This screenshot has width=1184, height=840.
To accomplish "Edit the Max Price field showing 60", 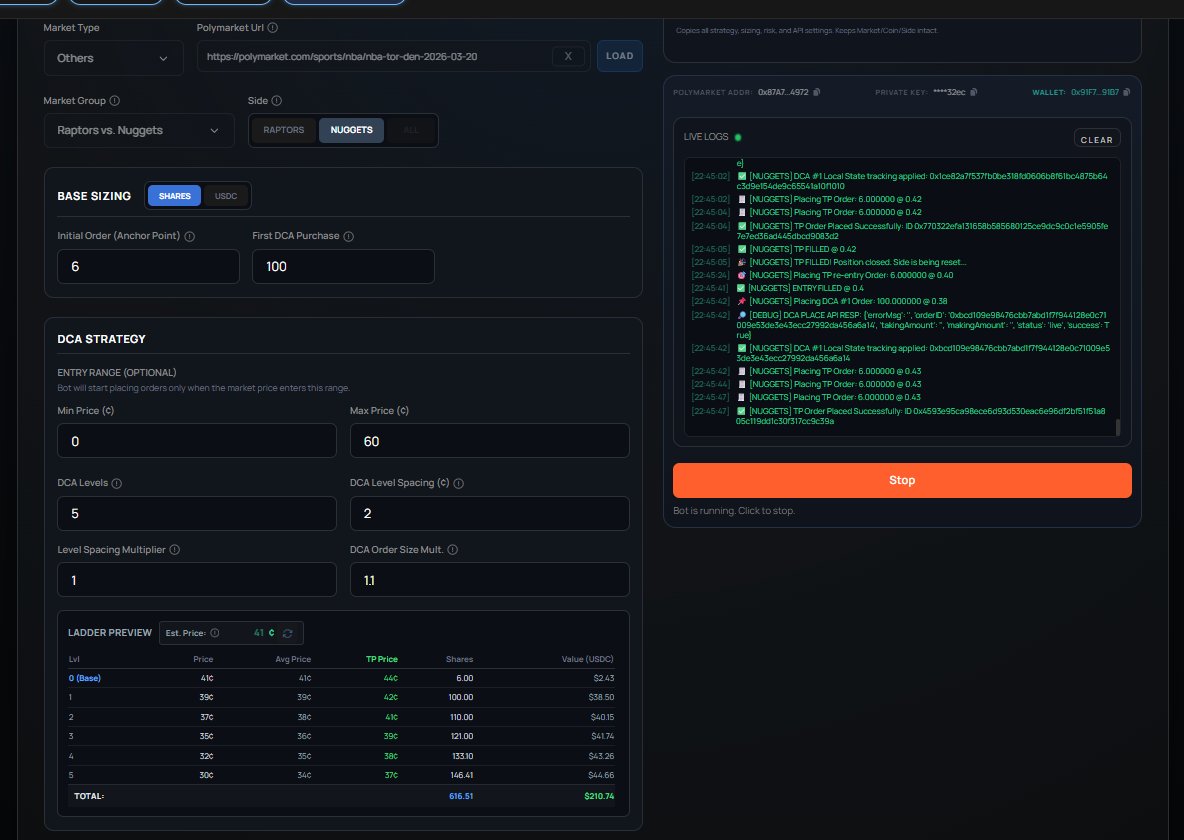I will point(489,441).
